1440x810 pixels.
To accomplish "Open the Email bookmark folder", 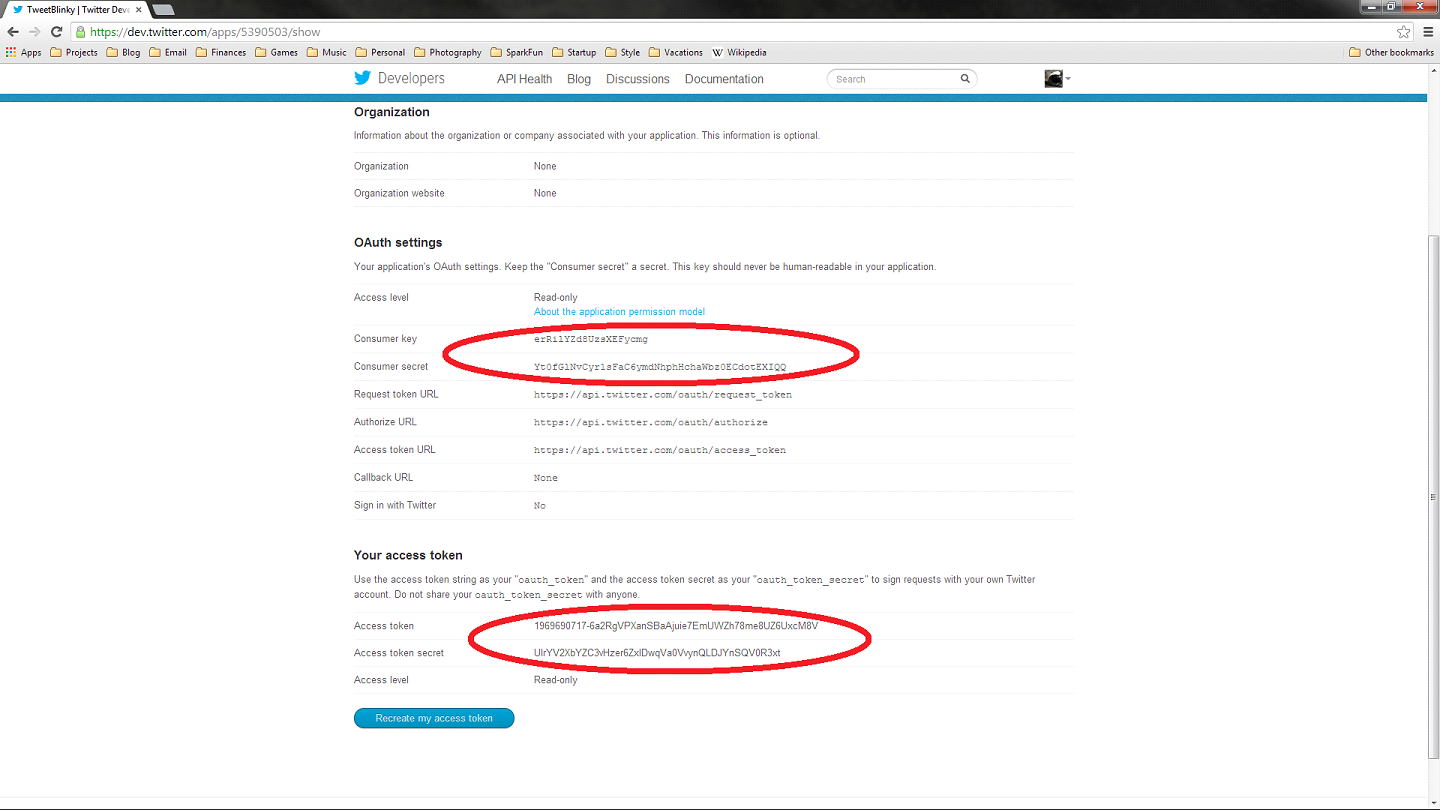I will (x=168, y=52).
